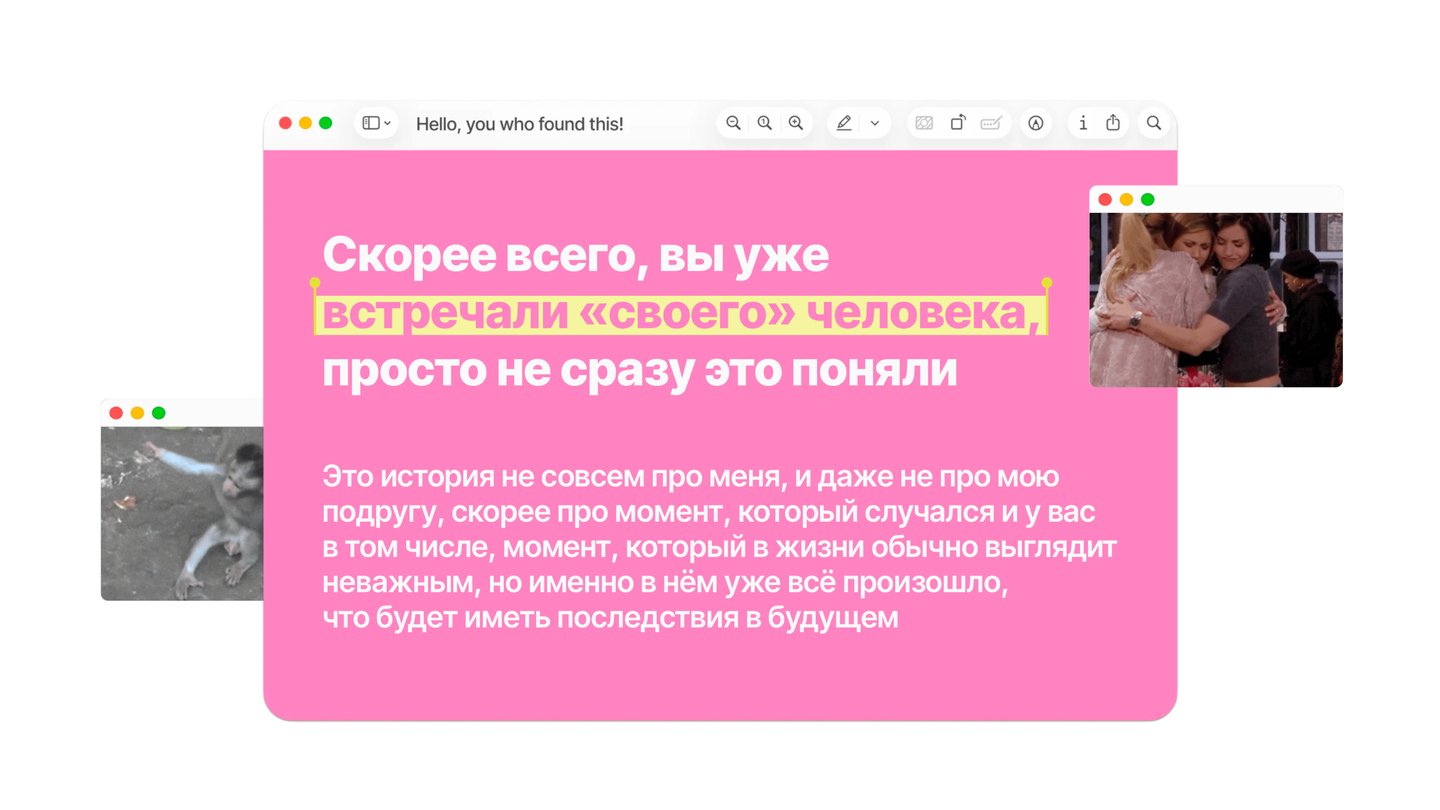Reset to actual size magnifier icon
This screenshot has width=1440, height=810.
point(764,123)
